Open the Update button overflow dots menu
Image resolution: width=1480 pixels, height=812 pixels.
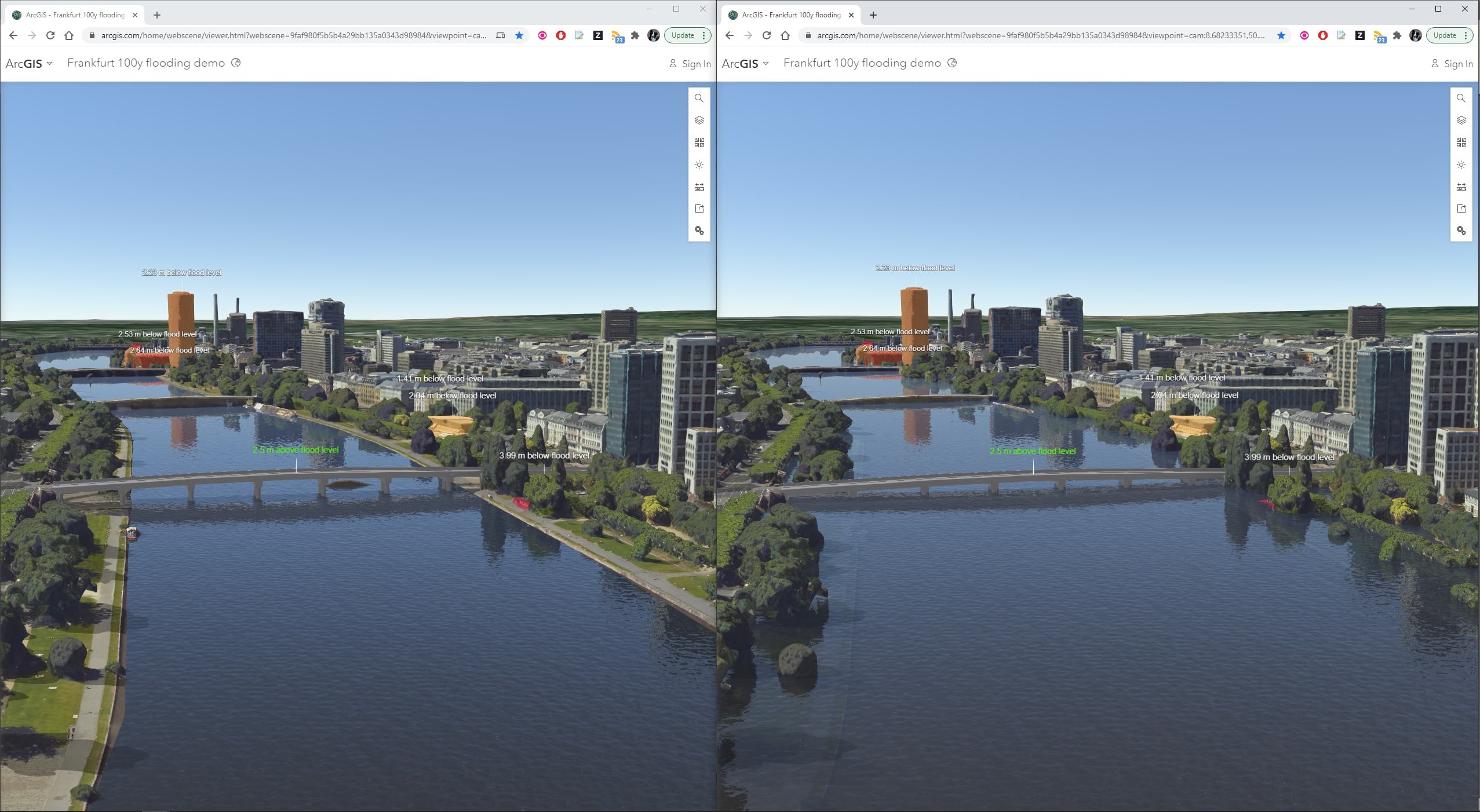click(703, 35)
